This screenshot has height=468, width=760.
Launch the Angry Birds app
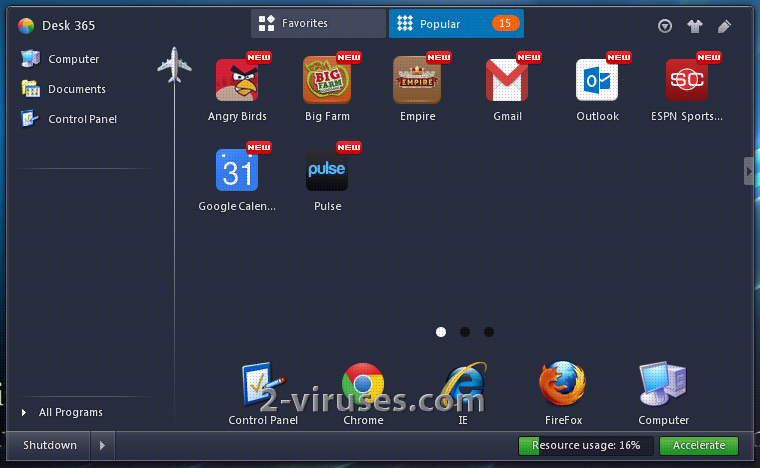tap(237, 80)
